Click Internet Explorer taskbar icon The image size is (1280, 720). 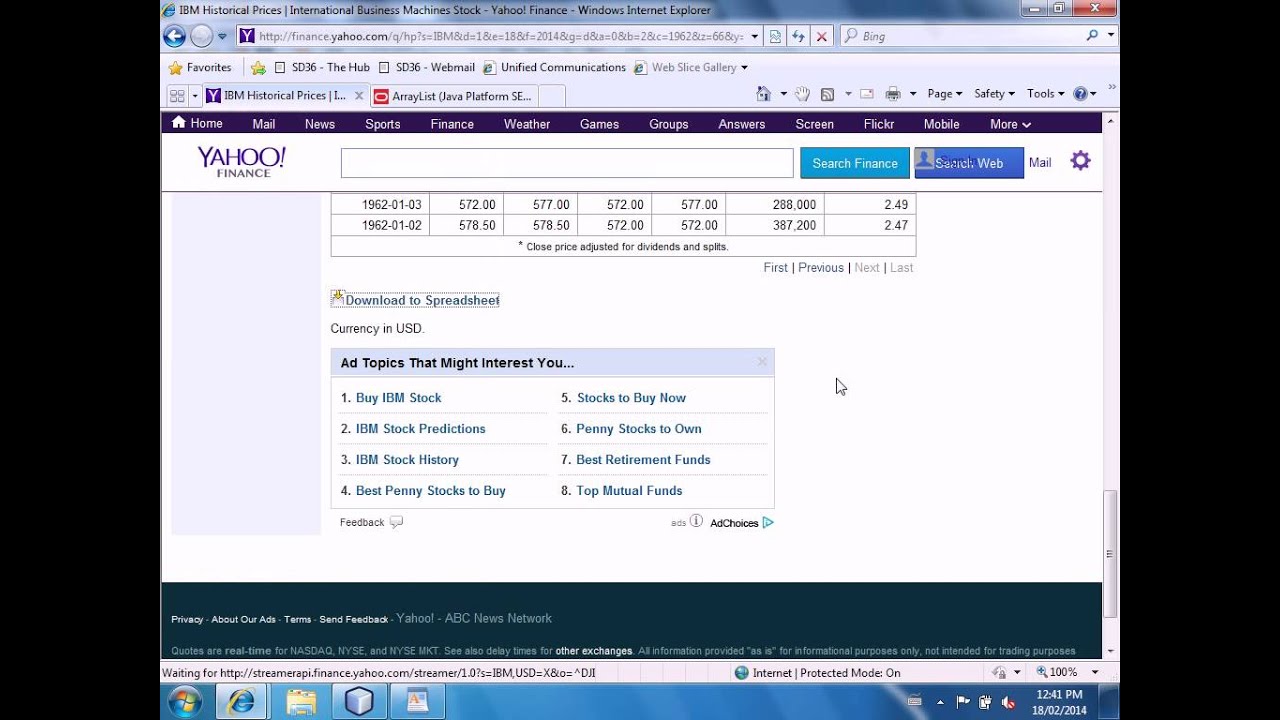(241, 702)
